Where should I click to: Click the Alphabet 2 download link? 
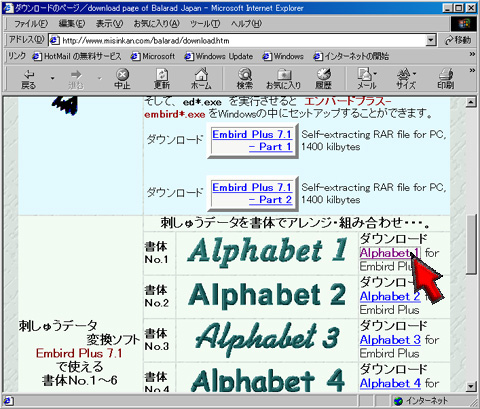click(390, 296)
